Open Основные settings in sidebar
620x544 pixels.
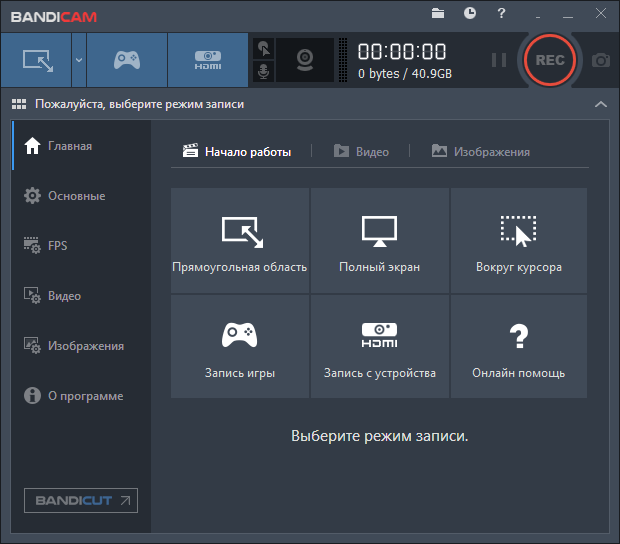(x=81, y=196)
